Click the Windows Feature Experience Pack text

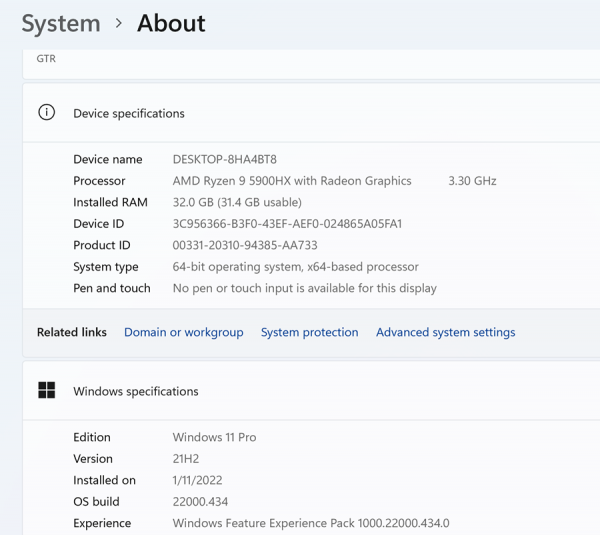pos(311,523)
